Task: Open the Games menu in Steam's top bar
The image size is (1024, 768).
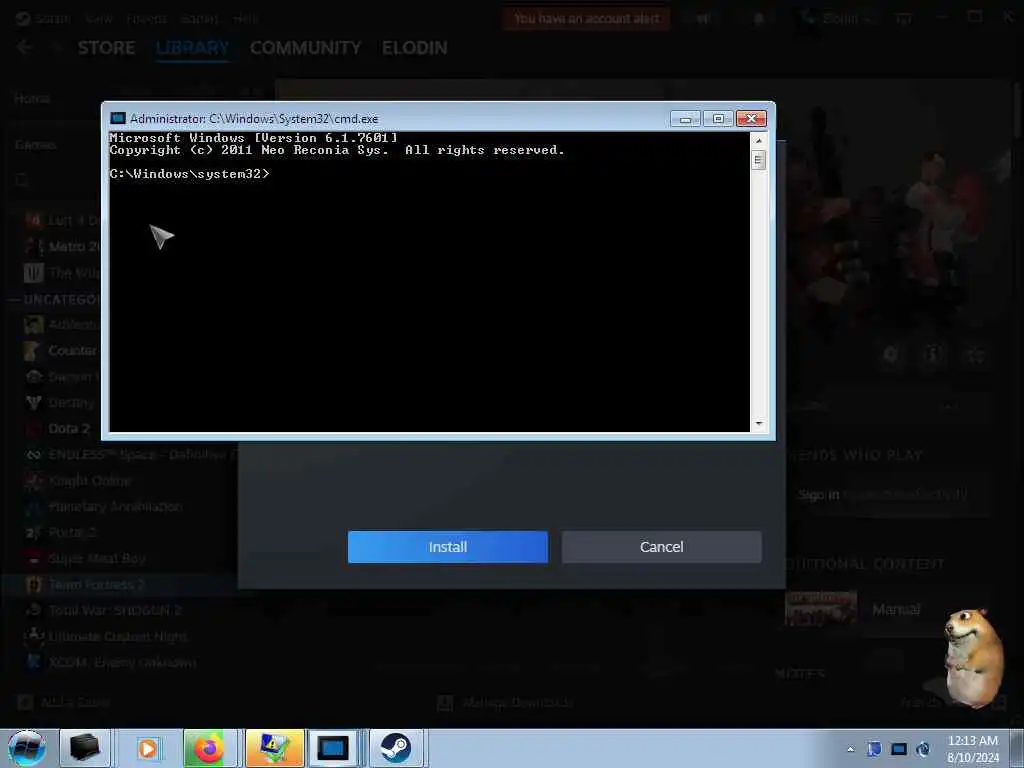Action: [199, 18]
